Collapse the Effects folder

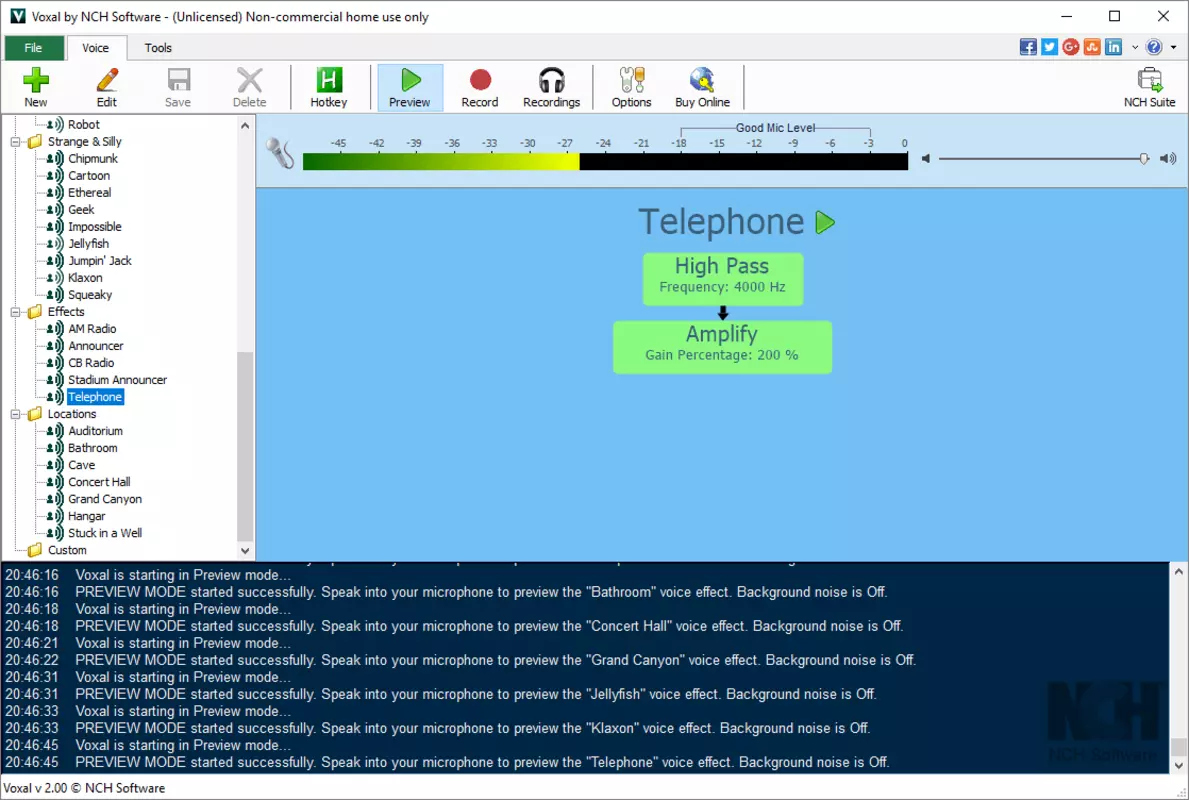pos(15,312)
